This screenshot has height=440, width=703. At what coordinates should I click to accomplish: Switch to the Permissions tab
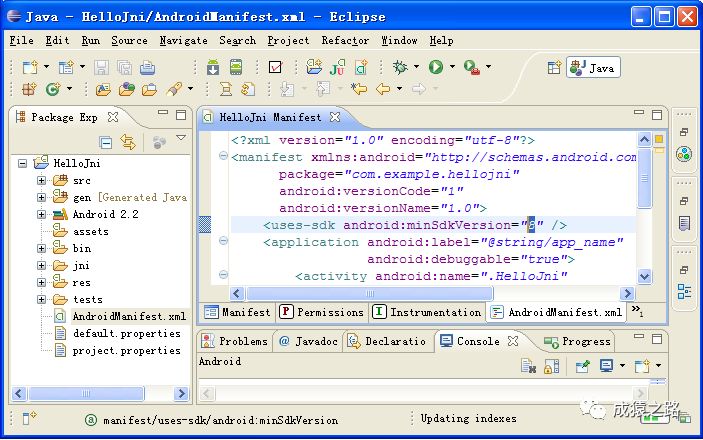[321, 312]
